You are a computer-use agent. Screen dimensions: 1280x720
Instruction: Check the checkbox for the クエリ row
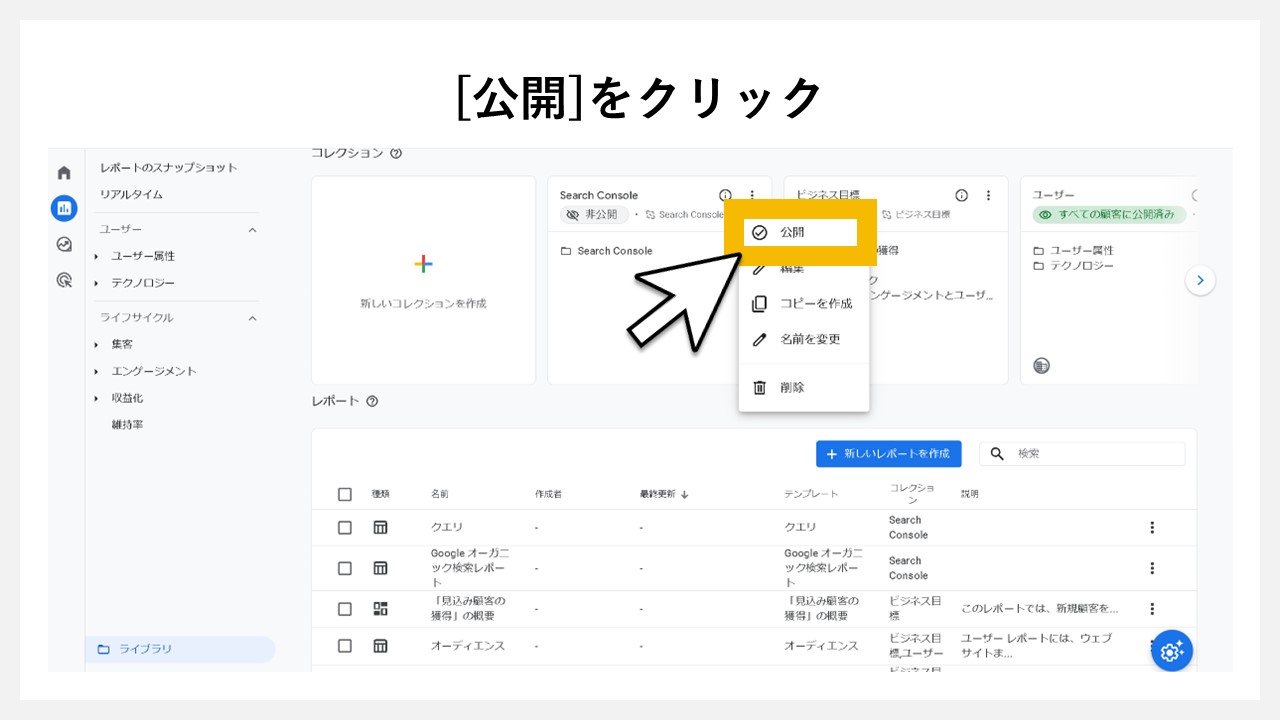click(344, 527)
